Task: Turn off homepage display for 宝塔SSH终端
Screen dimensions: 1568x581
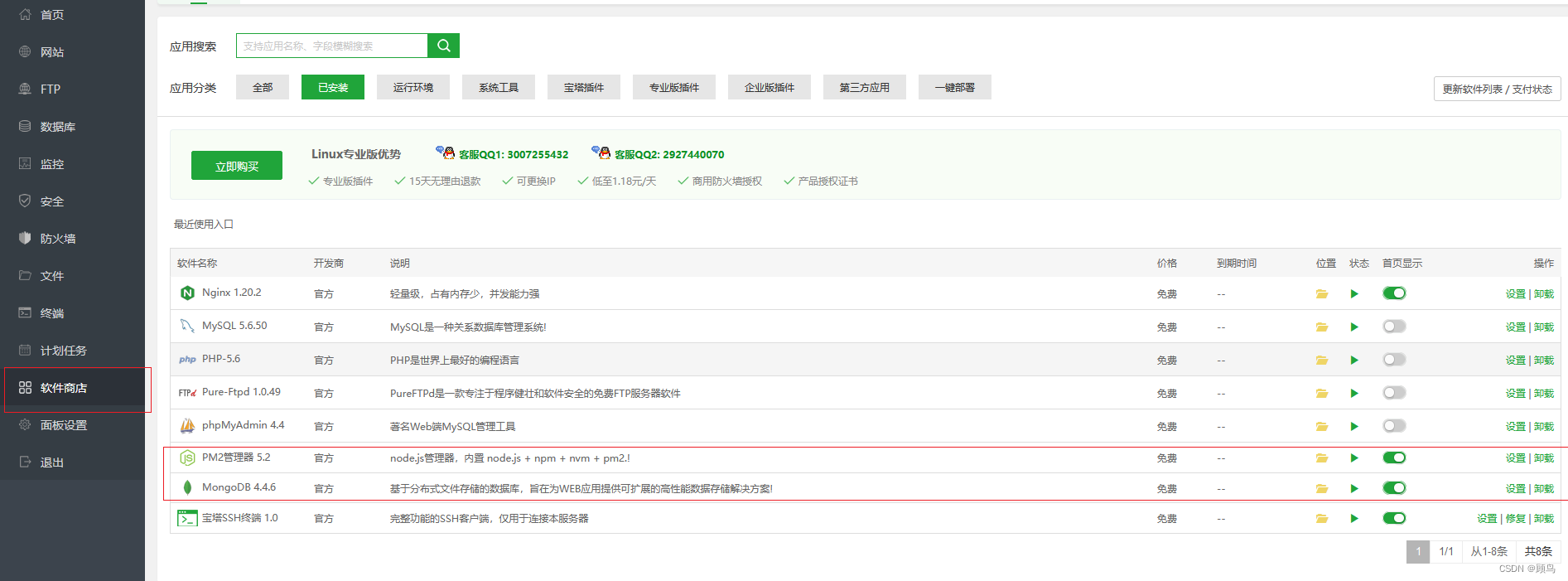Action: pos(1394,518)
